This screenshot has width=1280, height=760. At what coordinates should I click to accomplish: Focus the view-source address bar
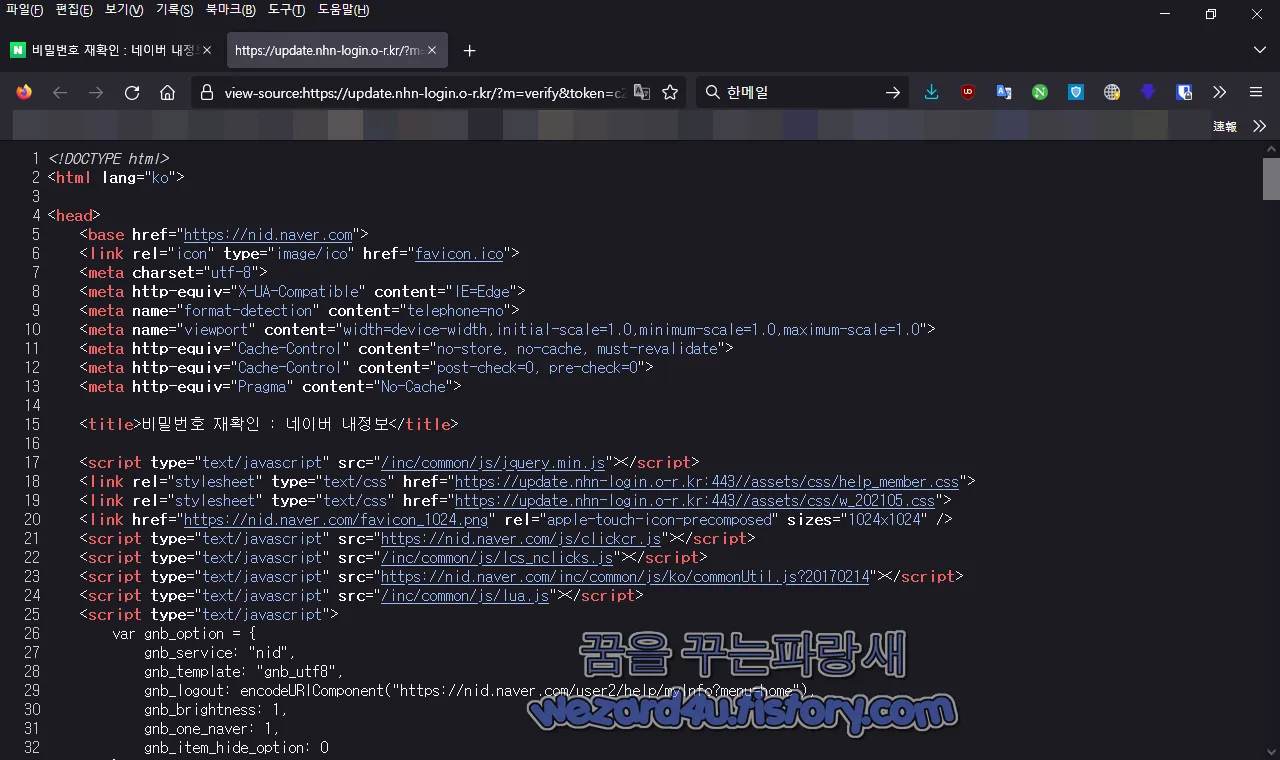tap(426, 92)
